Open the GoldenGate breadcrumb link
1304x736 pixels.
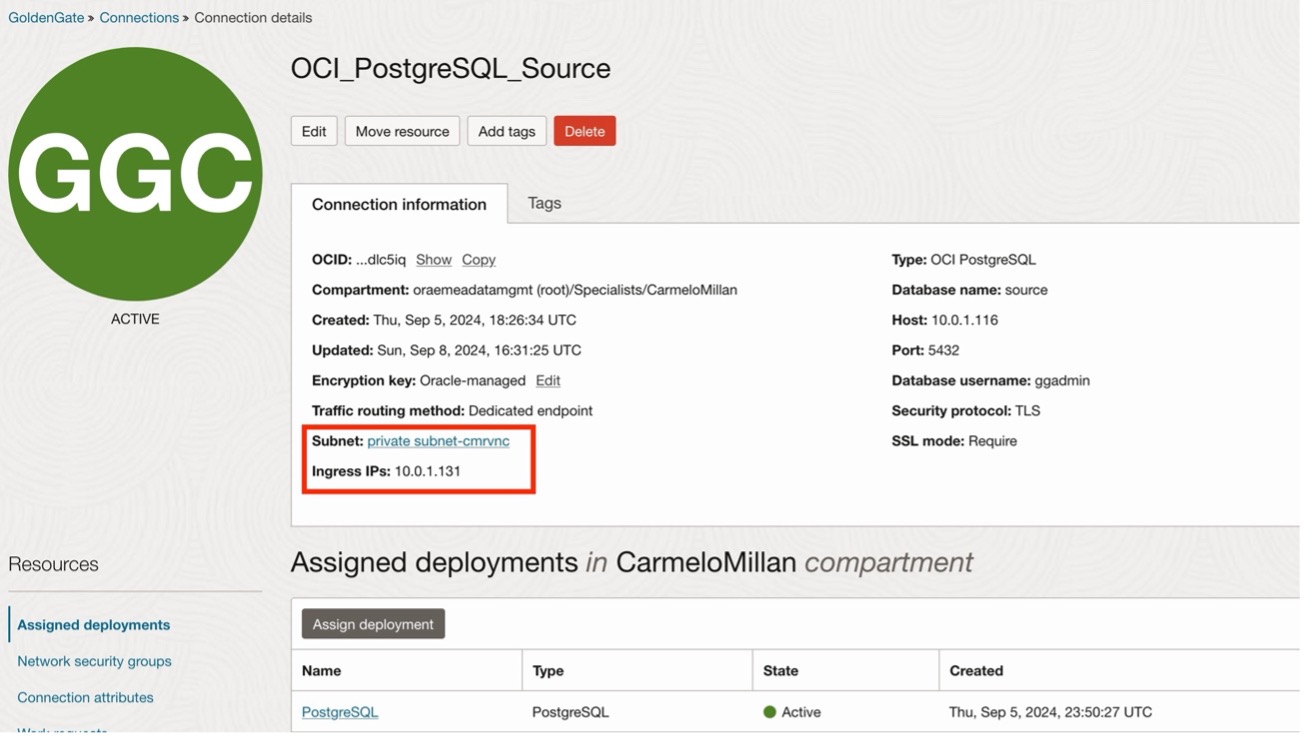click(46, 18)
